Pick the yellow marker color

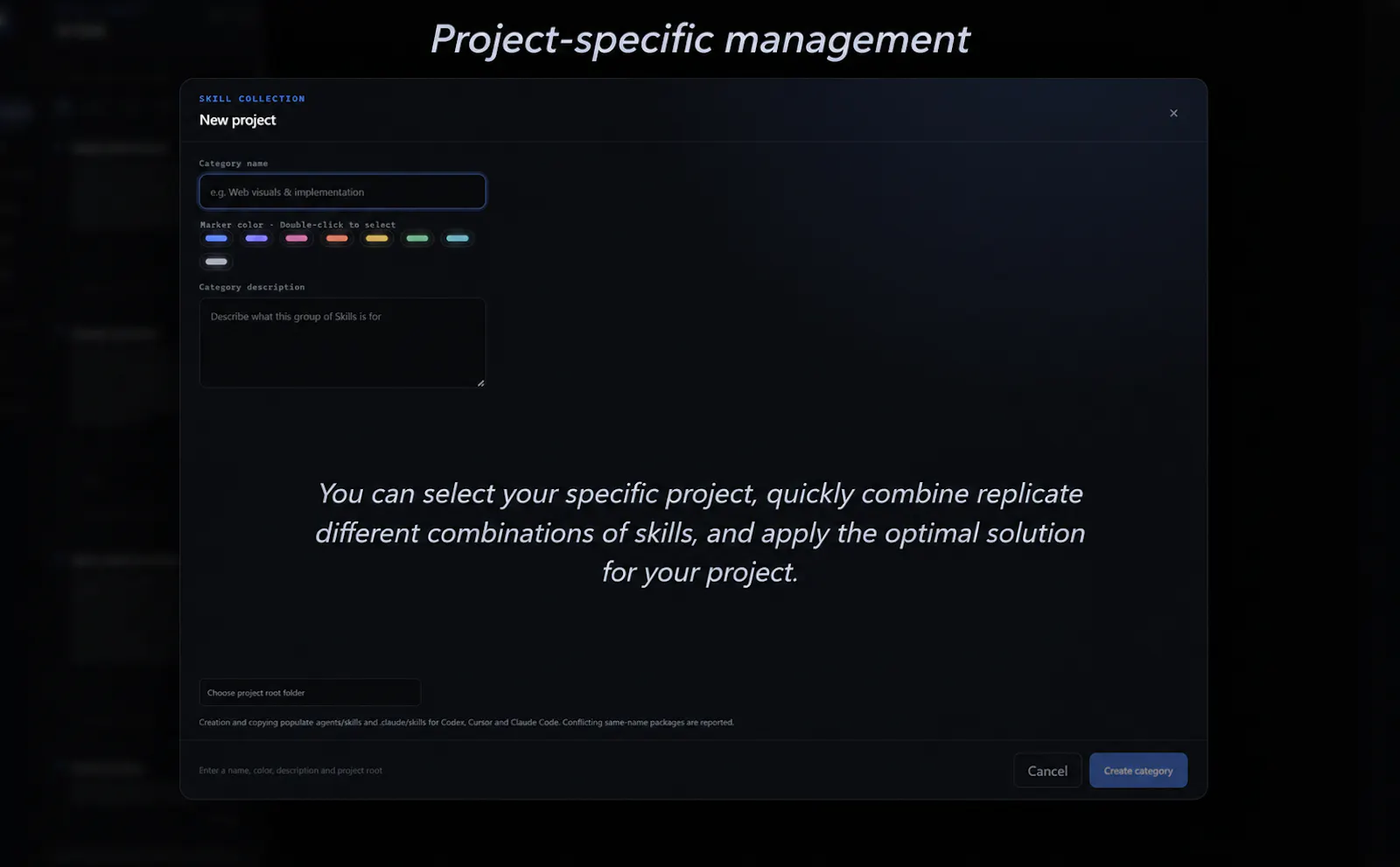click(377, 238)
